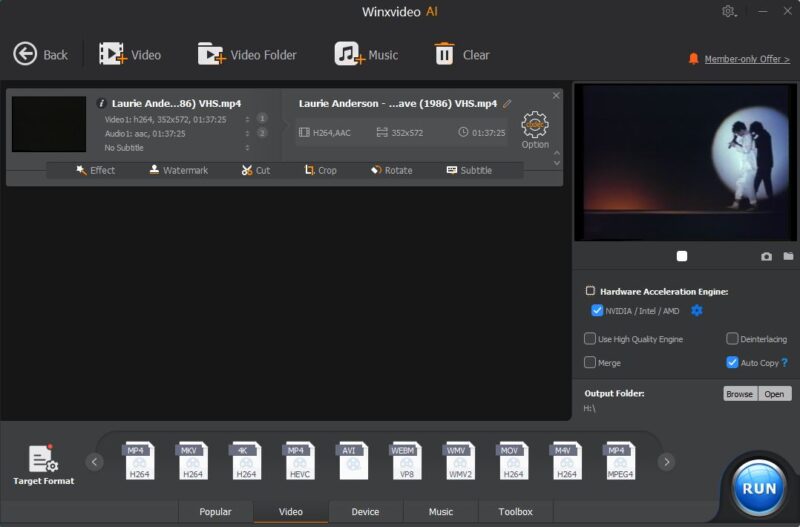This screenshot has width=800, height=527.
Task: Enable Deinterlacing checkbox
Action: (732, 339)
